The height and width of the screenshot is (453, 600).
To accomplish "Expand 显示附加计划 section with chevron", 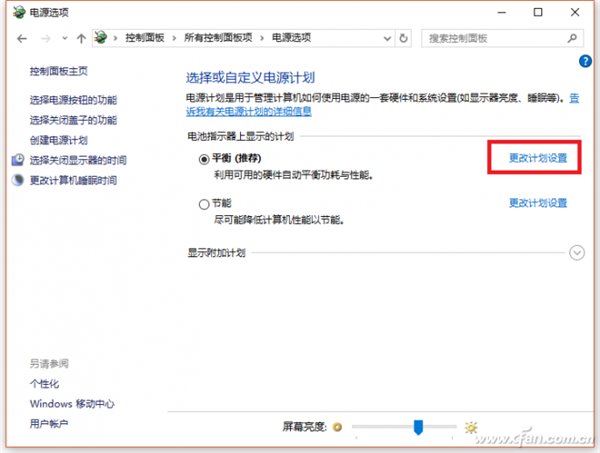I will pyautogui.click(x=576, y=253).
